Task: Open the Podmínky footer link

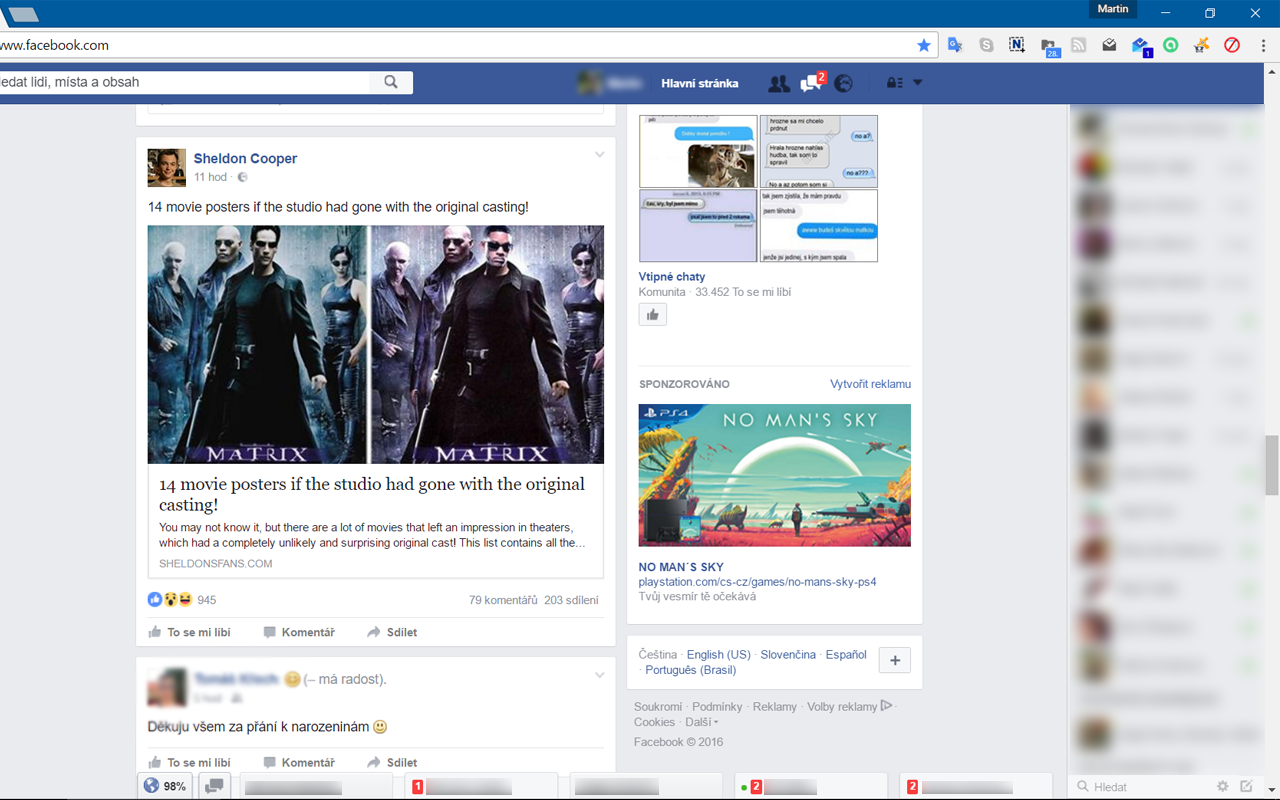Action: tap(717, 707)
